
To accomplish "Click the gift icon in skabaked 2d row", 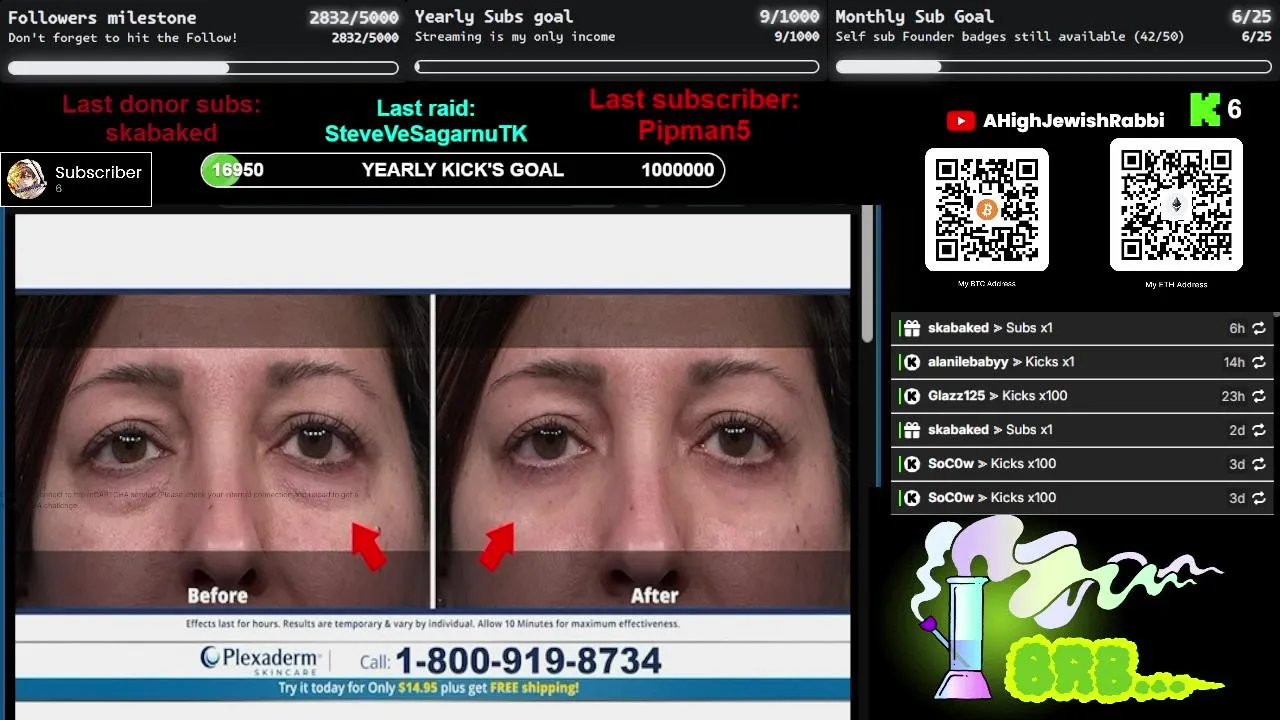I will click(x=911, y=430).
